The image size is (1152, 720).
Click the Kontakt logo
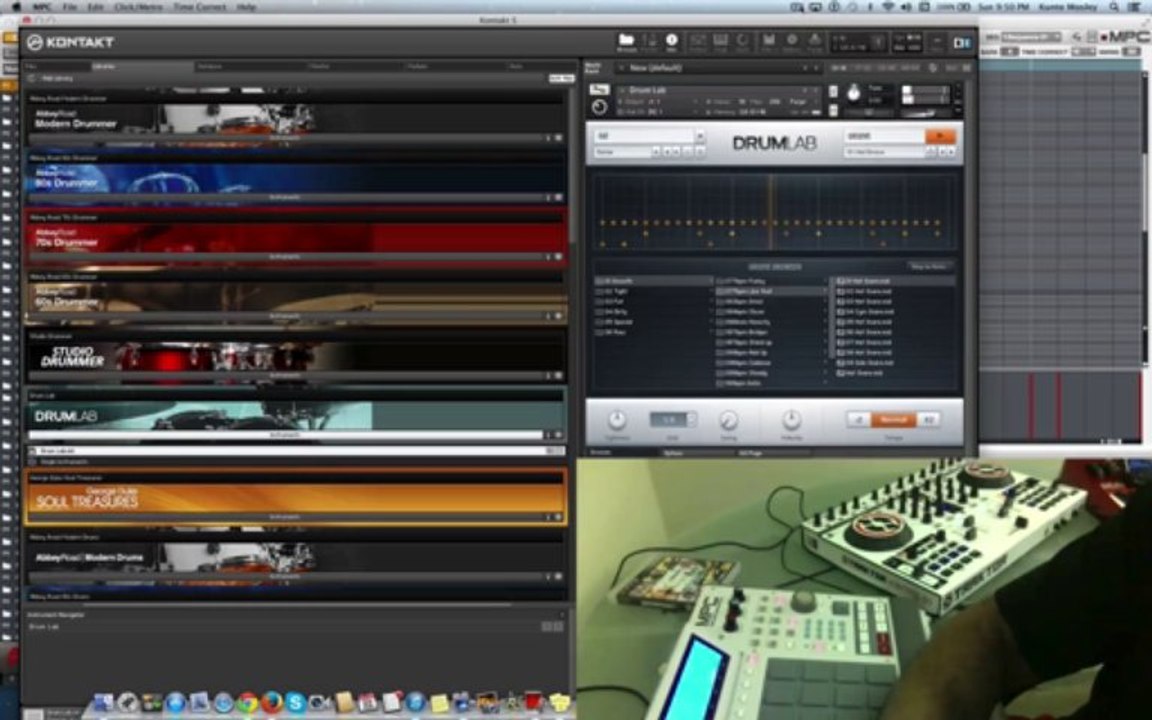(x=71, y=42)
